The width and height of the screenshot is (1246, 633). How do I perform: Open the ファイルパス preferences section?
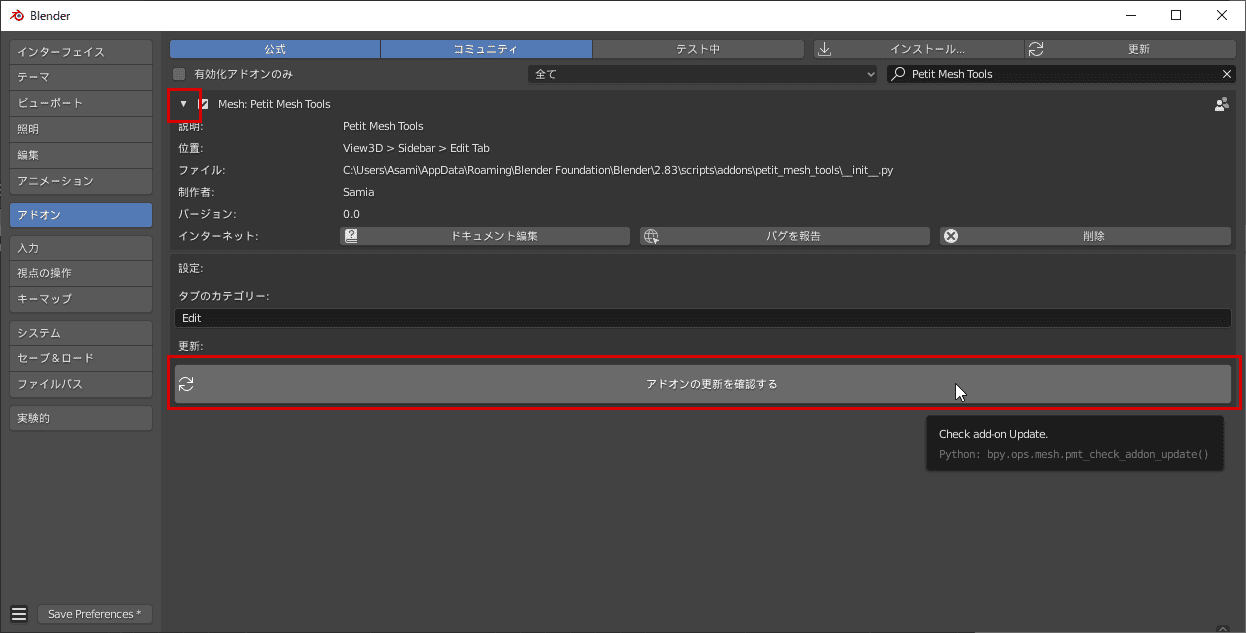pyautogui.click(x=81, y=384)
